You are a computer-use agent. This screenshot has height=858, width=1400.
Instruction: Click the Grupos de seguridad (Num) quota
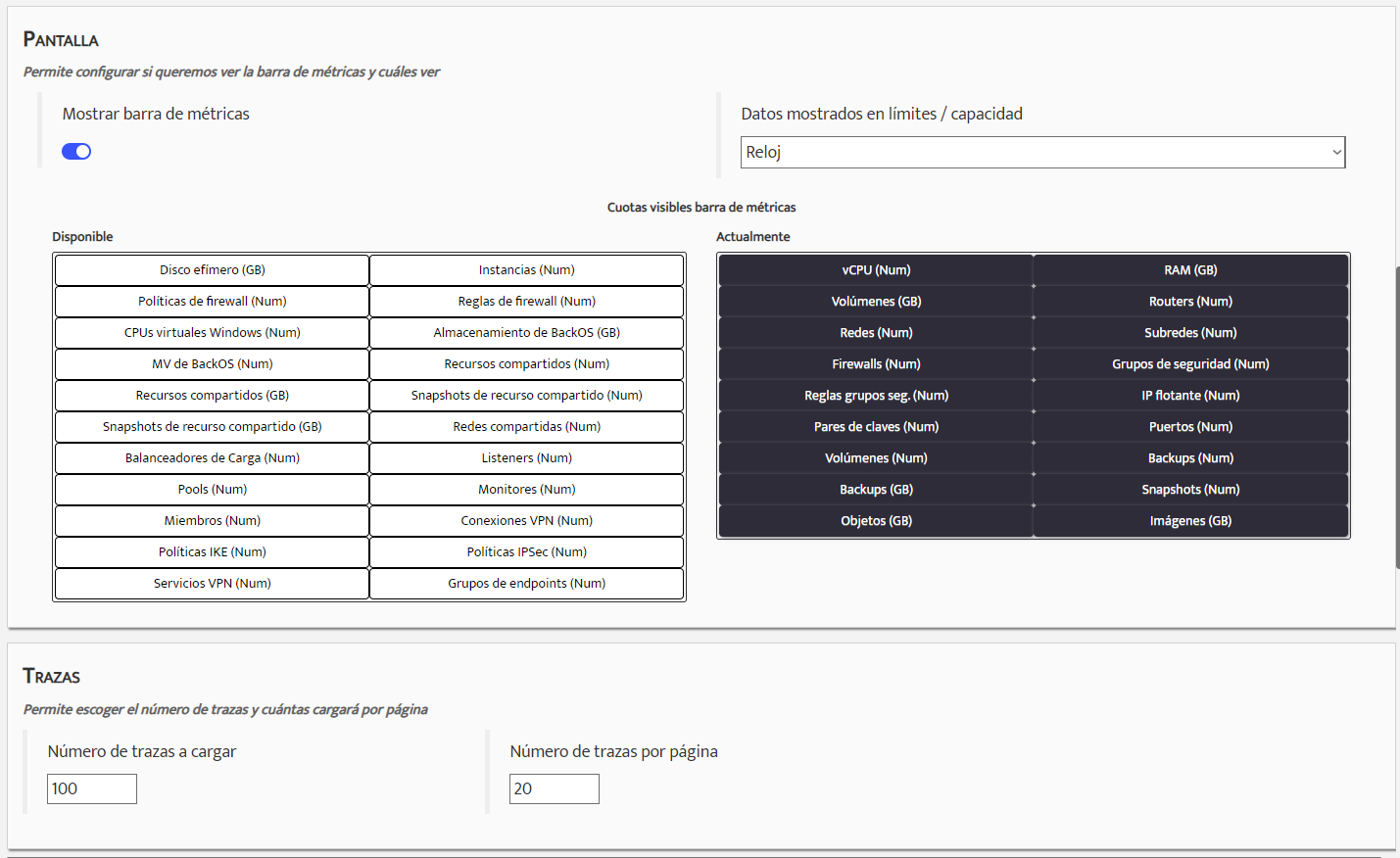coord(1191,363)
